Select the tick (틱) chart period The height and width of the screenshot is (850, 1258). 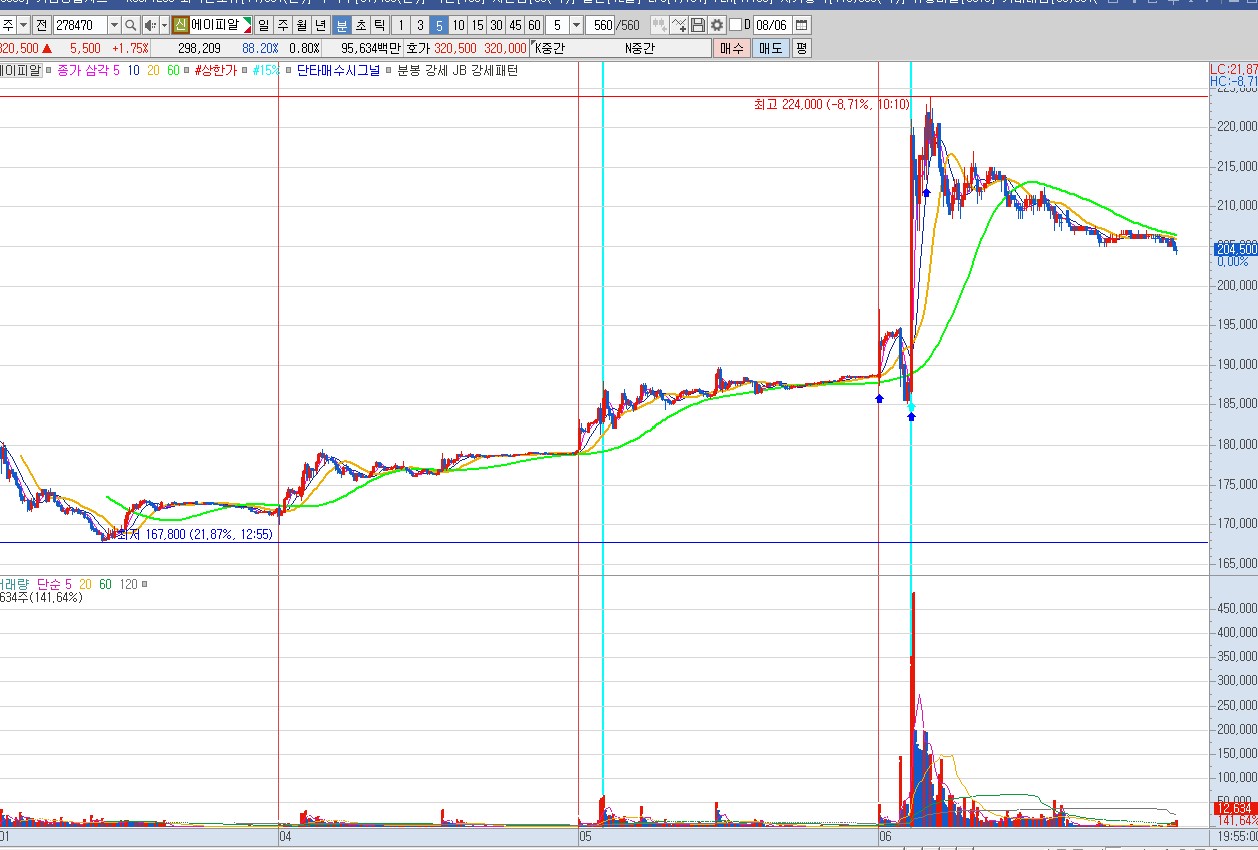click(x=379, y=25)
